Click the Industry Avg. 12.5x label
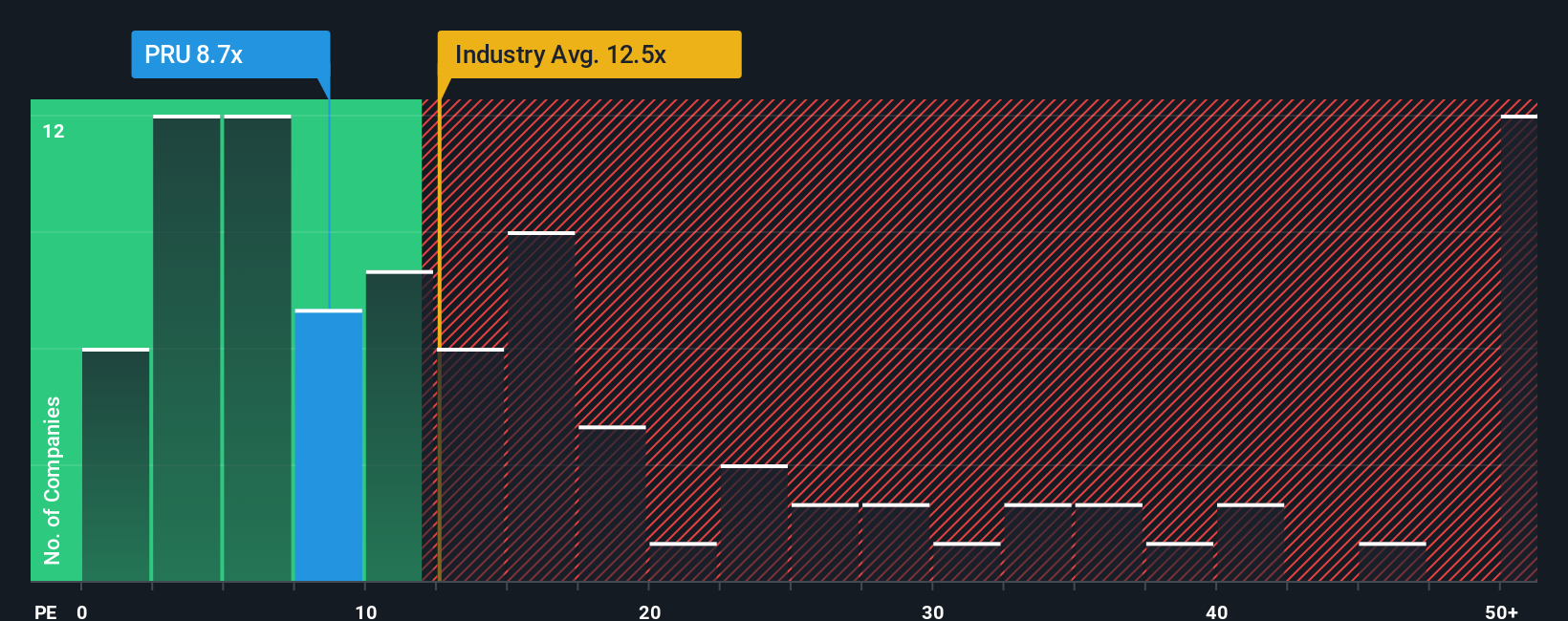 click(x=589, y=54)
